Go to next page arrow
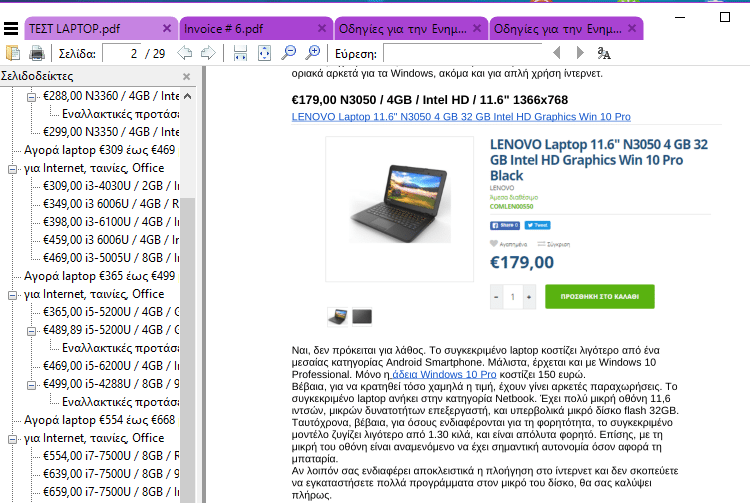 coord(208,53)
